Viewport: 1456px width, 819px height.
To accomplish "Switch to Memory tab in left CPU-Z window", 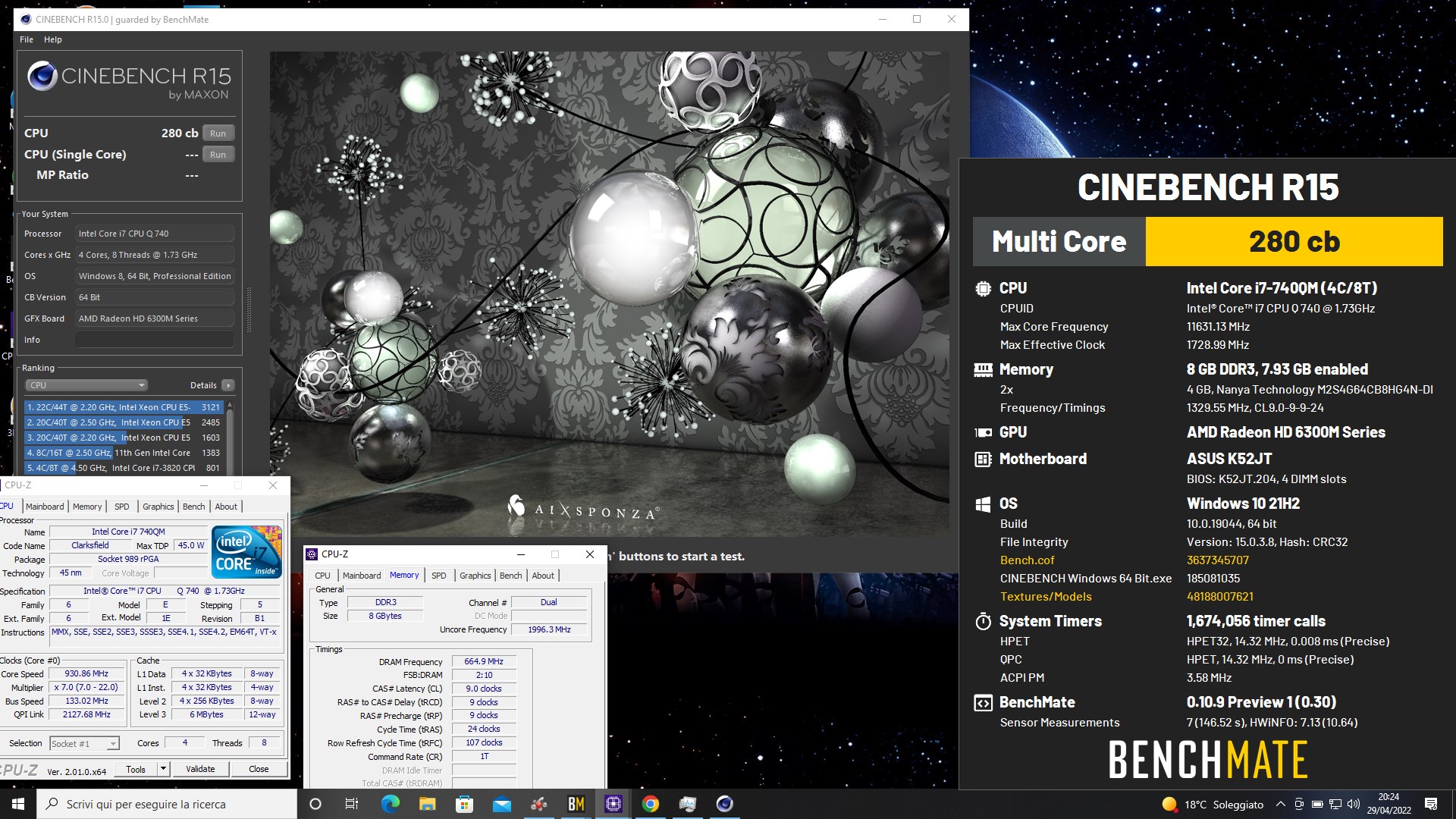I will click(87, 507).
